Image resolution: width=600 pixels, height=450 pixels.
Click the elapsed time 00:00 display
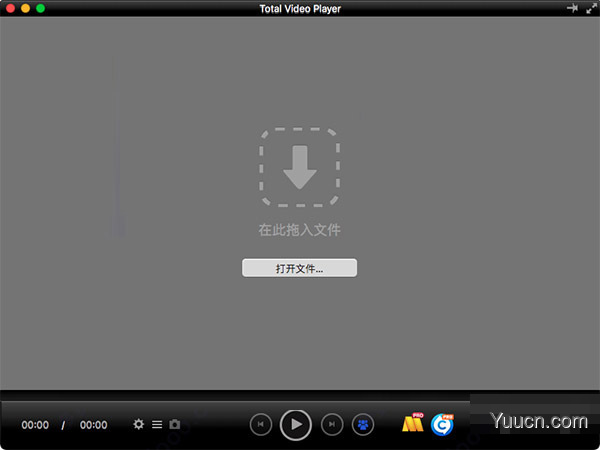(35, 425)
